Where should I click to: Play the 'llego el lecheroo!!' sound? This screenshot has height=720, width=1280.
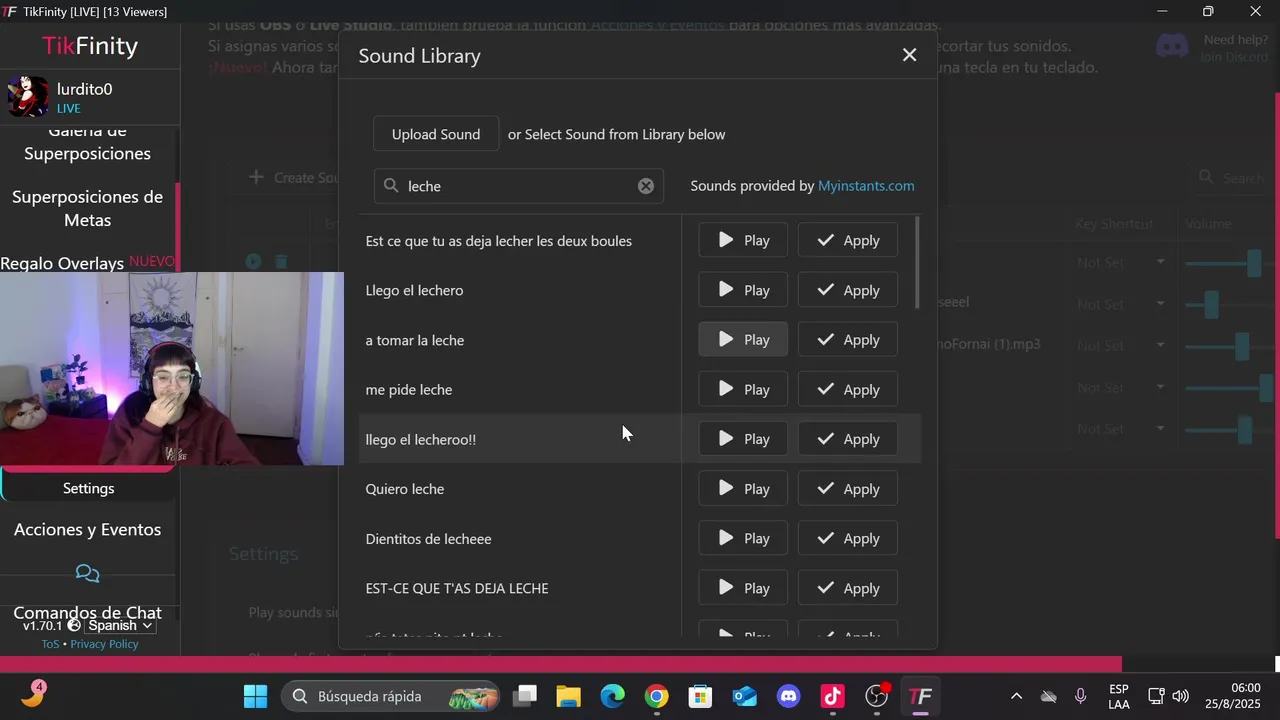(743, 439)
